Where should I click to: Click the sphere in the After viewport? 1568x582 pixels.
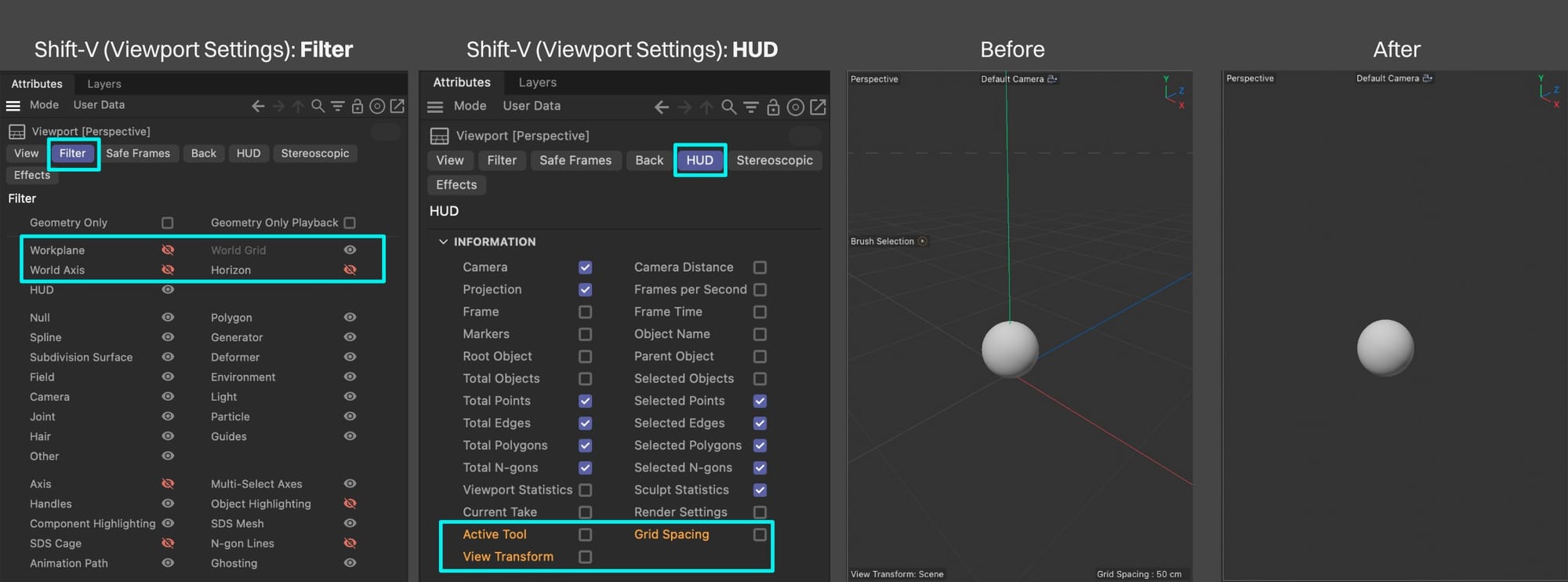(1385, 347)
